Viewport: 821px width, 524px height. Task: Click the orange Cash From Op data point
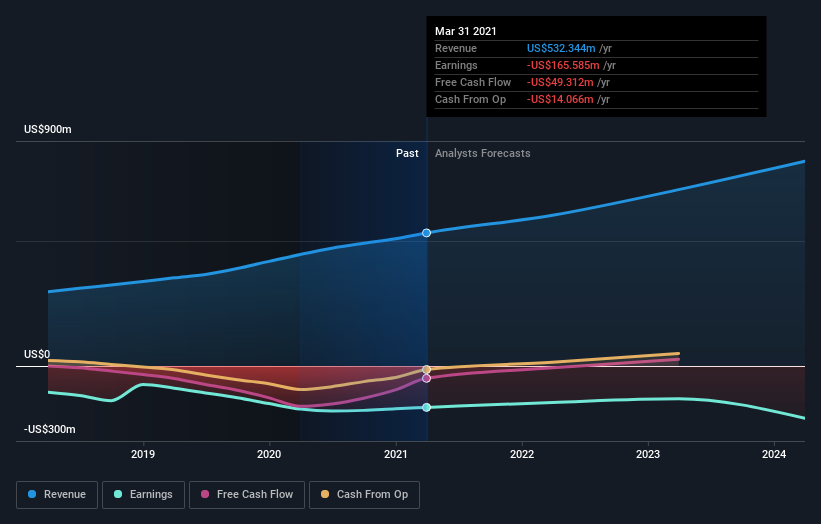point(427,370)
